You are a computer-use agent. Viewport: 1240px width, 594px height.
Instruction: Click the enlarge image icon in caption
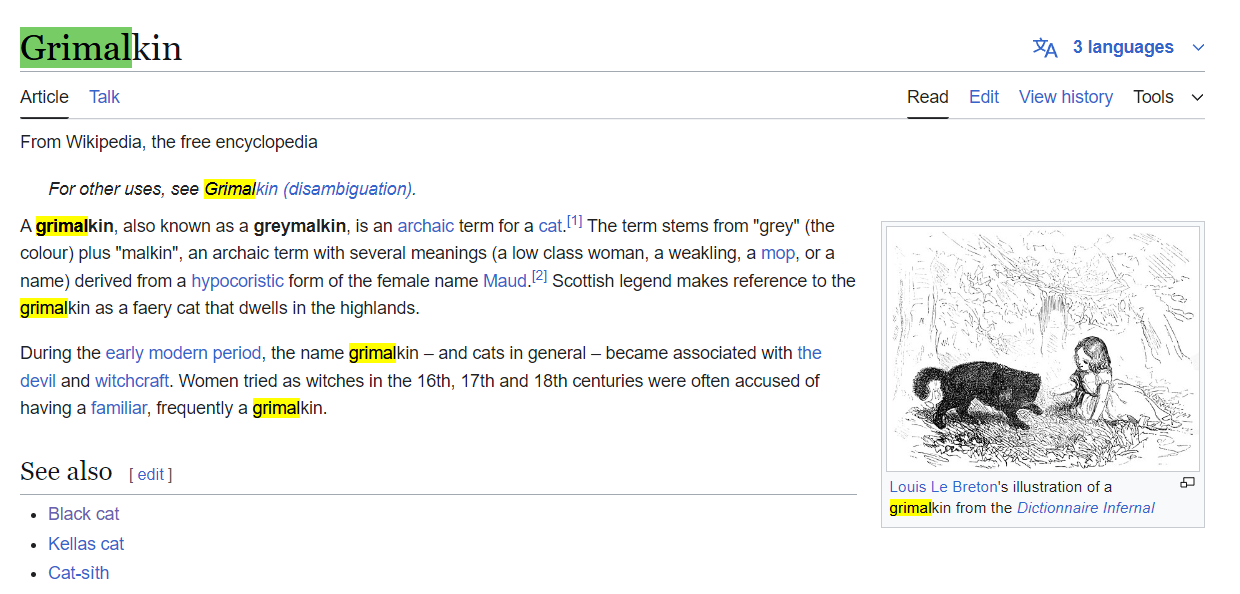tap(1187, 483)
